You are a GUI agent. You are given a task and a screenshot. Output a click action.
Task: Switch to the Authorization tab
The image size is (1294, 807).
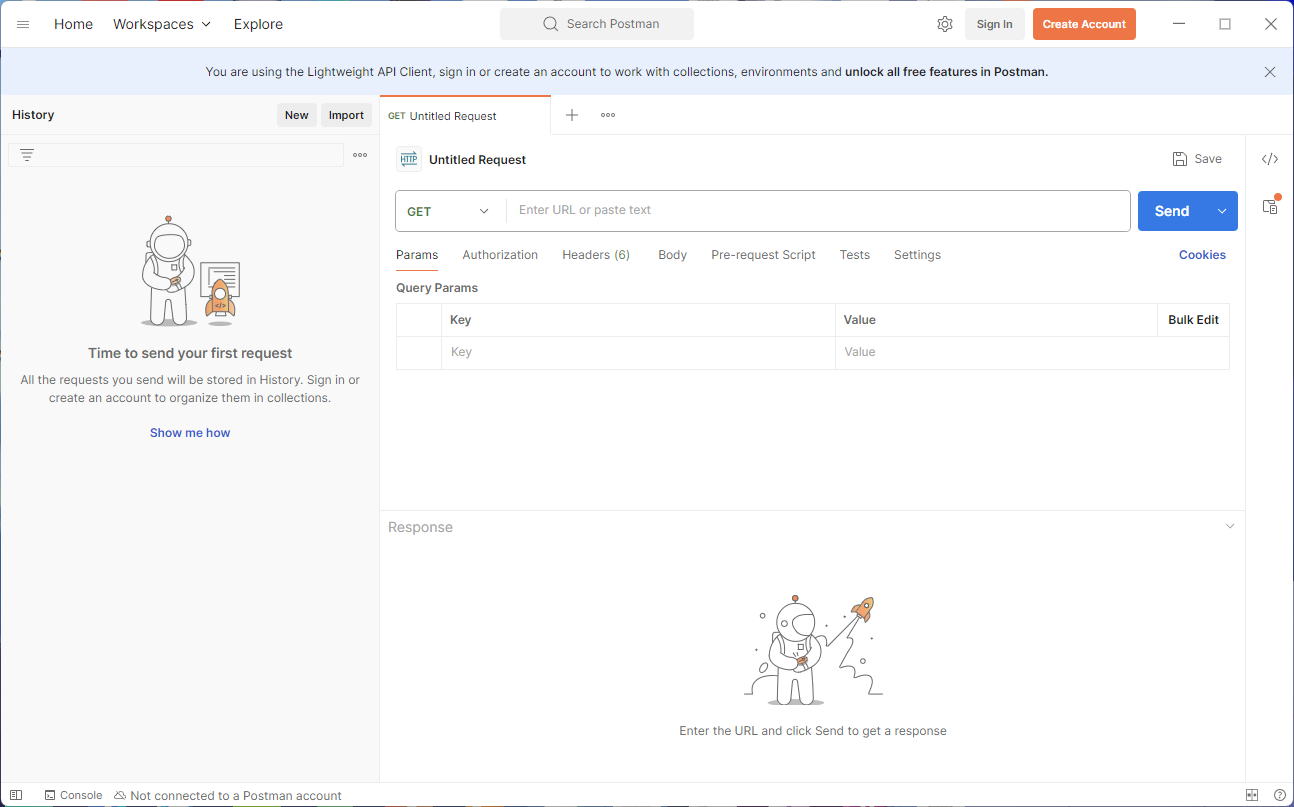500,255
